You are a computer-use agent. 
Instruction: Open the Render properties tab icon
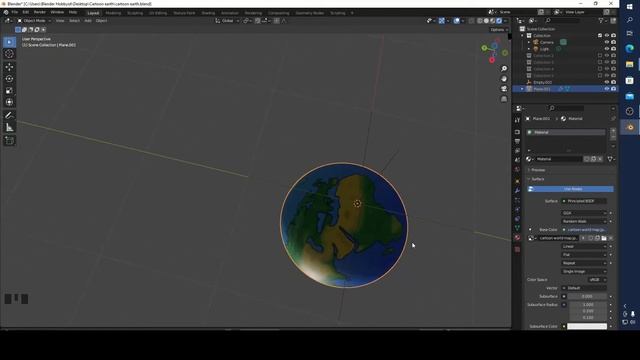coord(517,132)
